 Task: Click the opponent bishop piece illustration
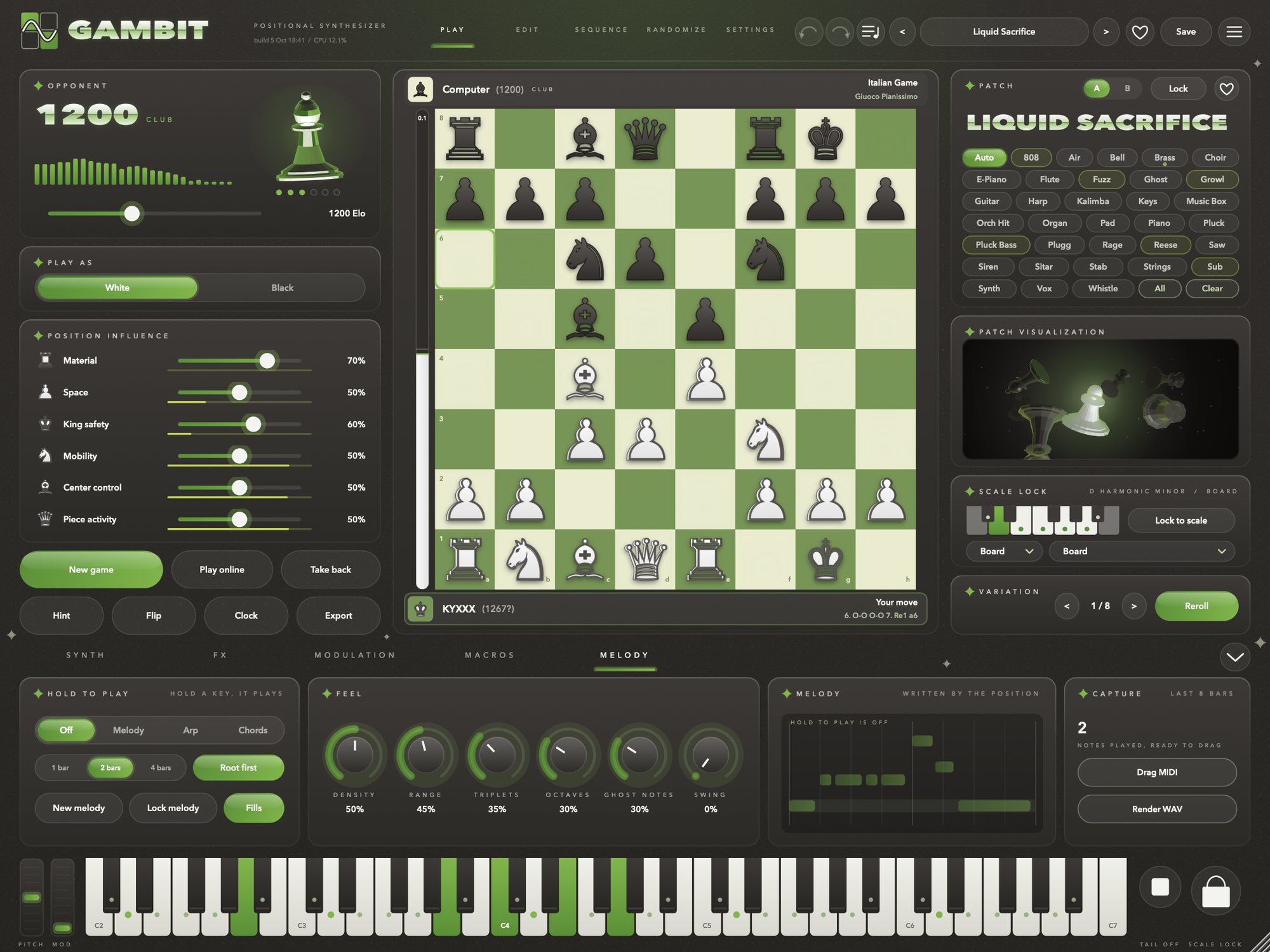click(x=309, y=136)
